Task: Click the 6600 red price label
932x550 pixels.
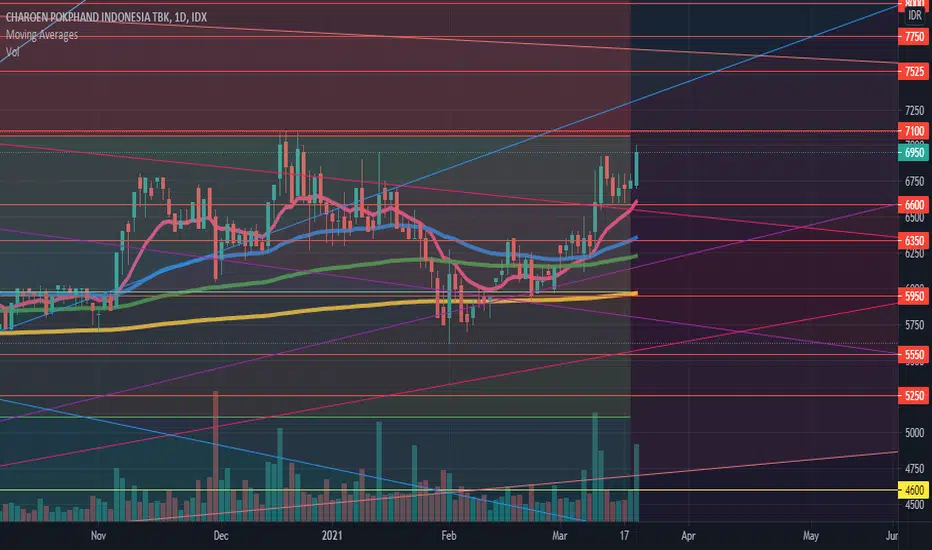Action: tap(914, 205)
